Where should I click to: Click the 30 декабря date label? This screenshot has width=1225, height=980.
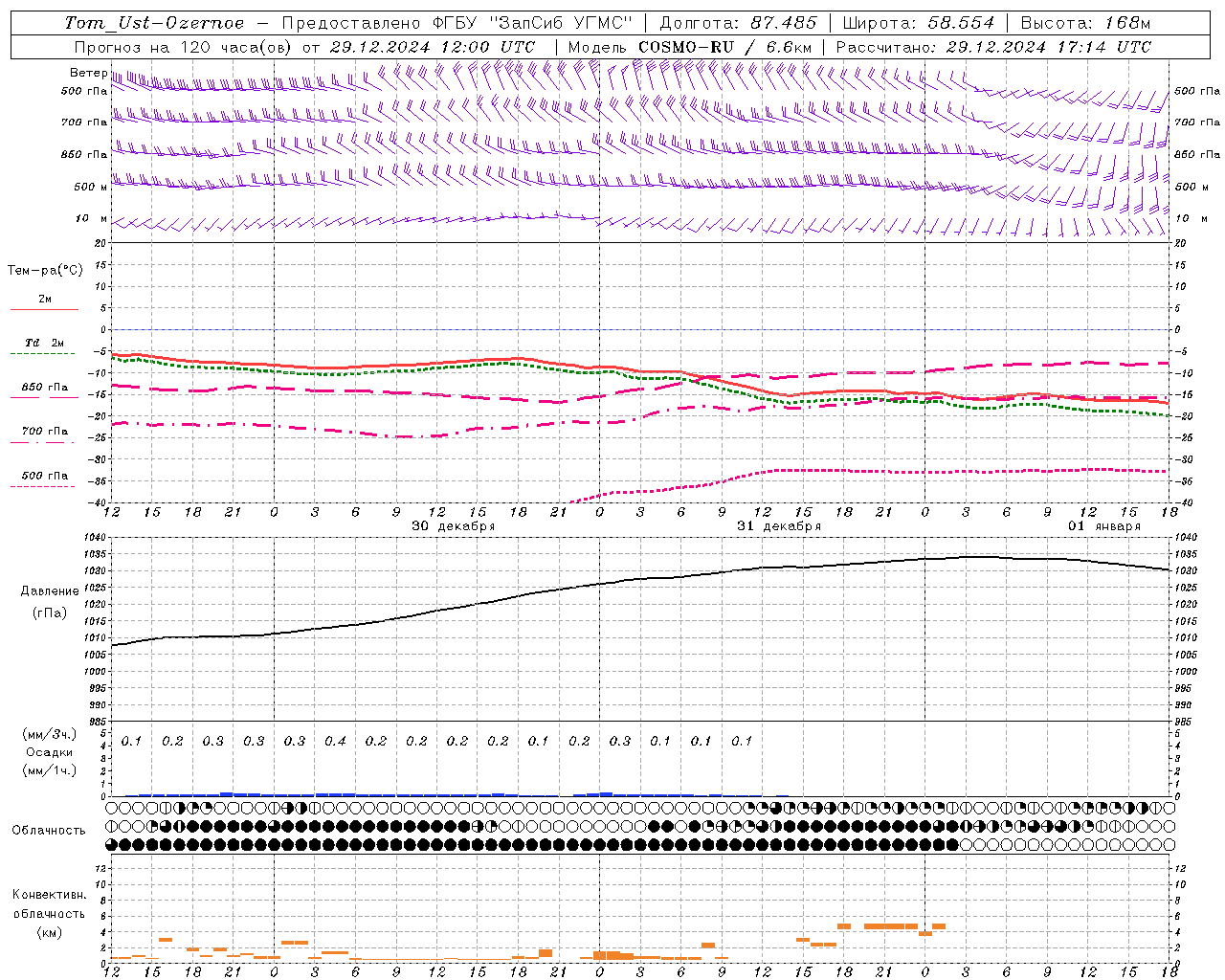click(453, 526)
